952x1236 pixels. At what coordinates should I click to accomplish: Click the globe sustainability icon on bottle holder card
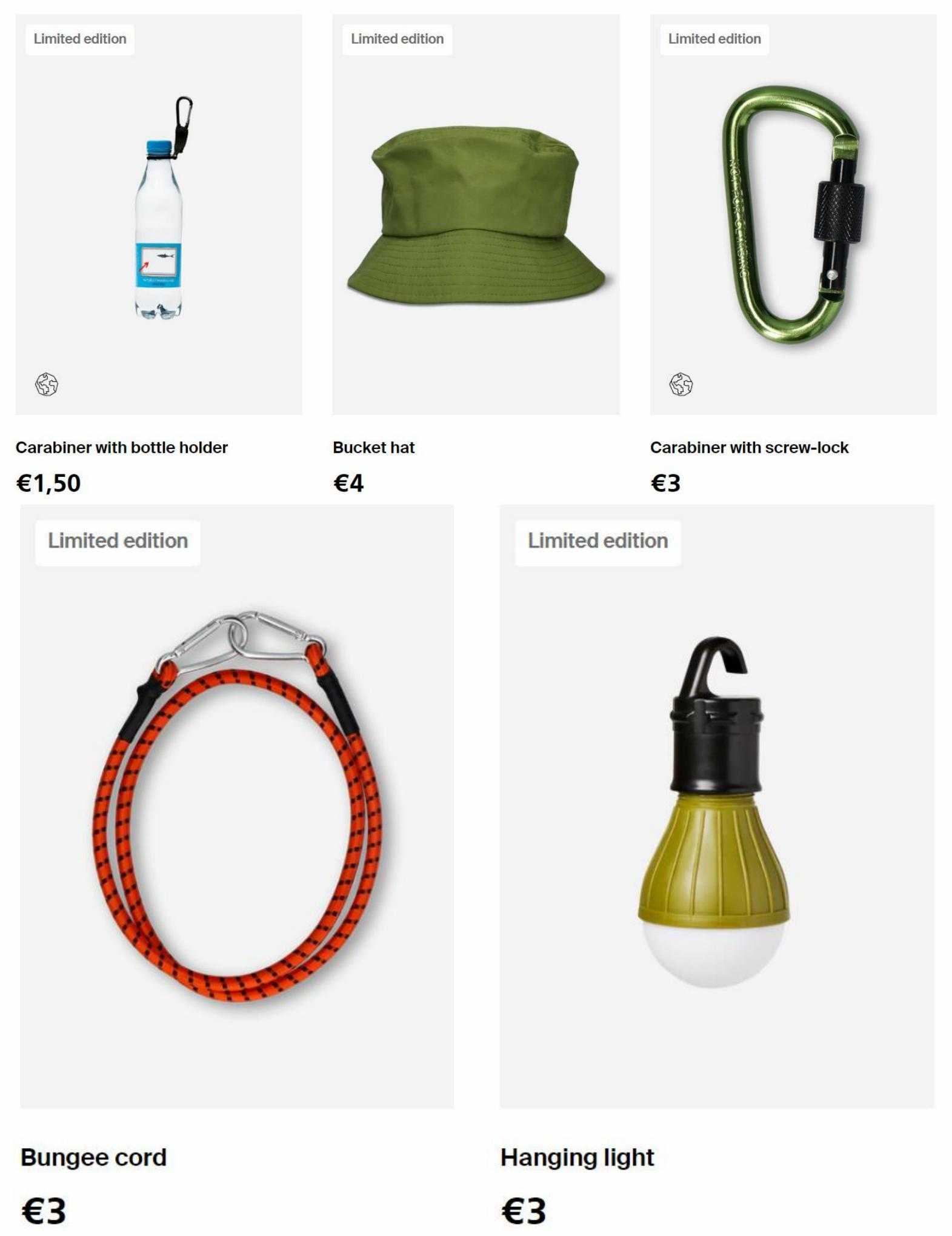click(47, 384)
